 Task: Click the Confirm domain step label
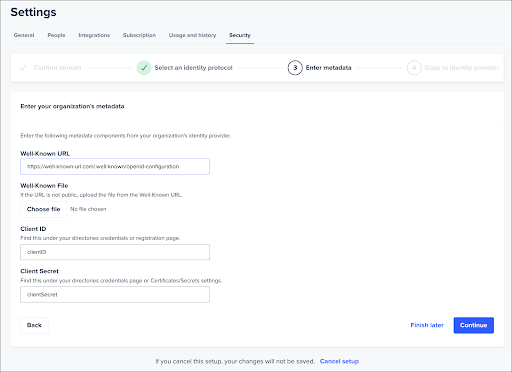[x=57, y=68]
